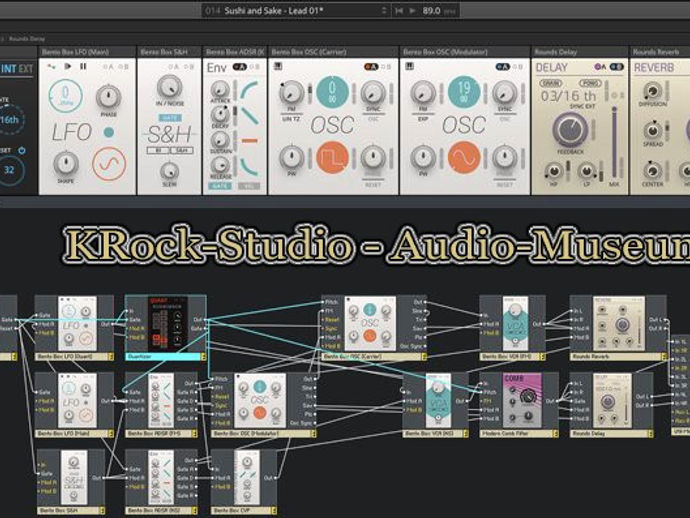Click the previous preset icon in top bar
Image resolution: width=690 pixels, height=518 pixels.
click(399, 11)
